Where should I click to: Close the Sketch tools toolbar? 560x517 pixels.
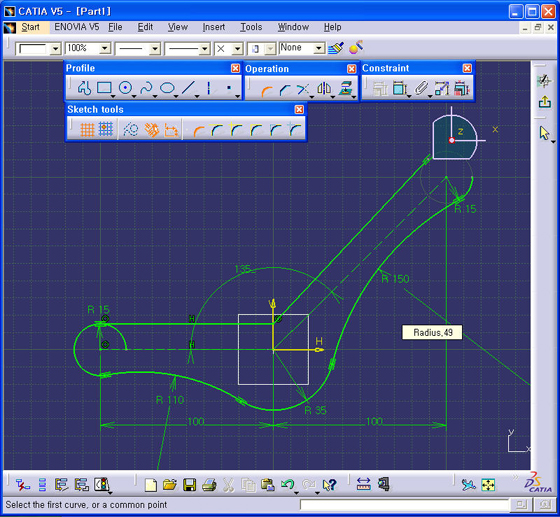[299, 109]
